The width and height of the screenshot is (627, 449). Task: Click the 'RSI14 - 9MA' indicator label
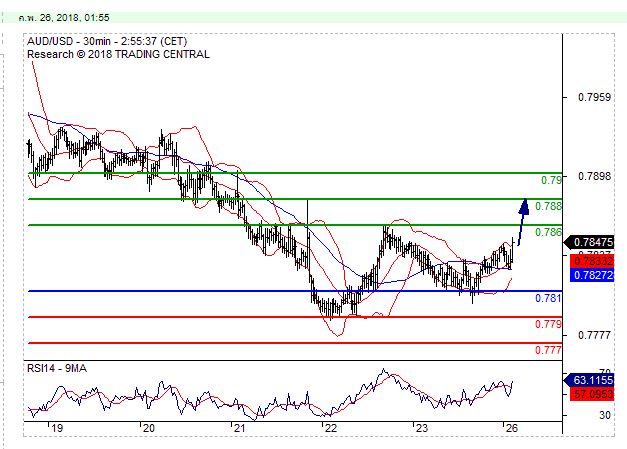click(x=57, y=368)
